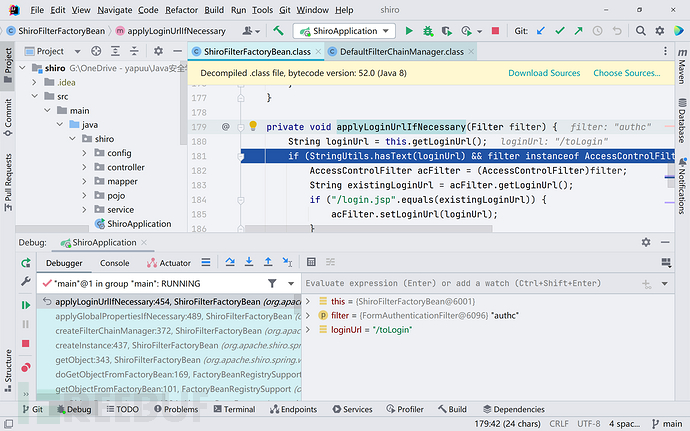Open thread selector dropdown arrow
The height and width of the screenshot is (431, 690).
pyautogui.click(x=291, y=284)
